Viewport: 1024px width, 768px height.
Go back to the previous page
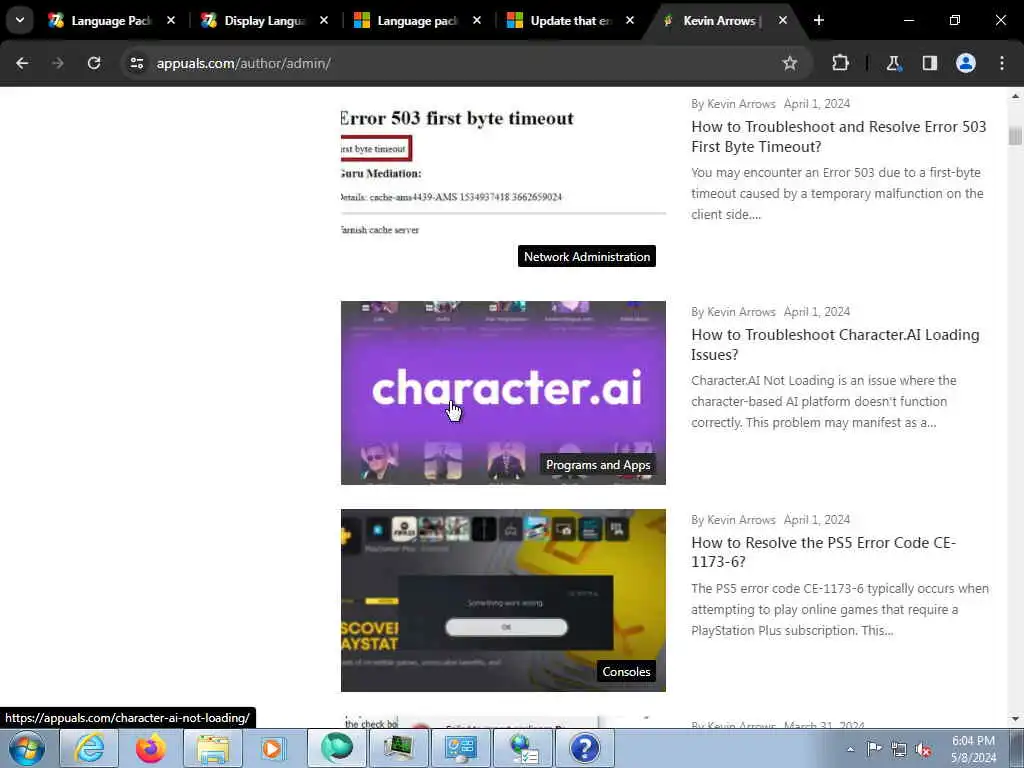pos(22,63)
